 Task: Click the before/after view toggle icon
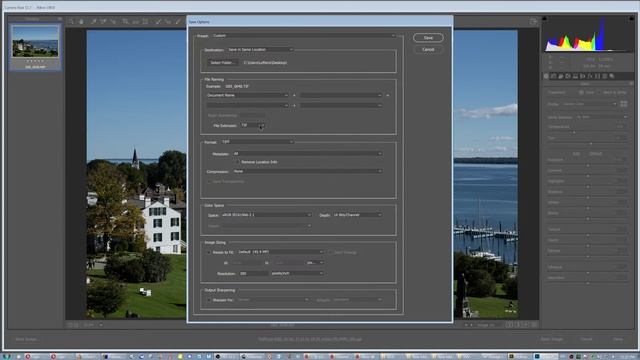(509, 325)
